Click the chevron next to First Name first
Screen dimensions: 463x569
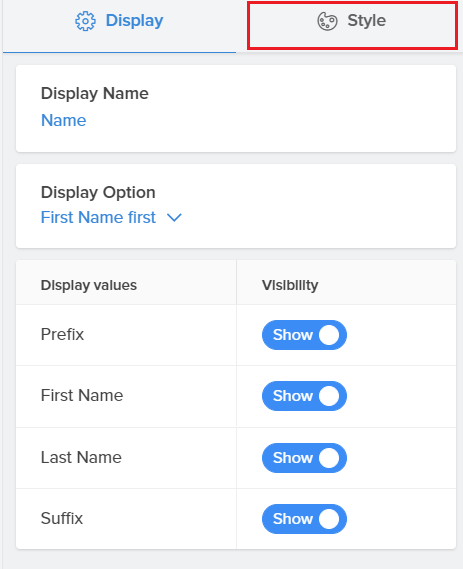[174, 218]
